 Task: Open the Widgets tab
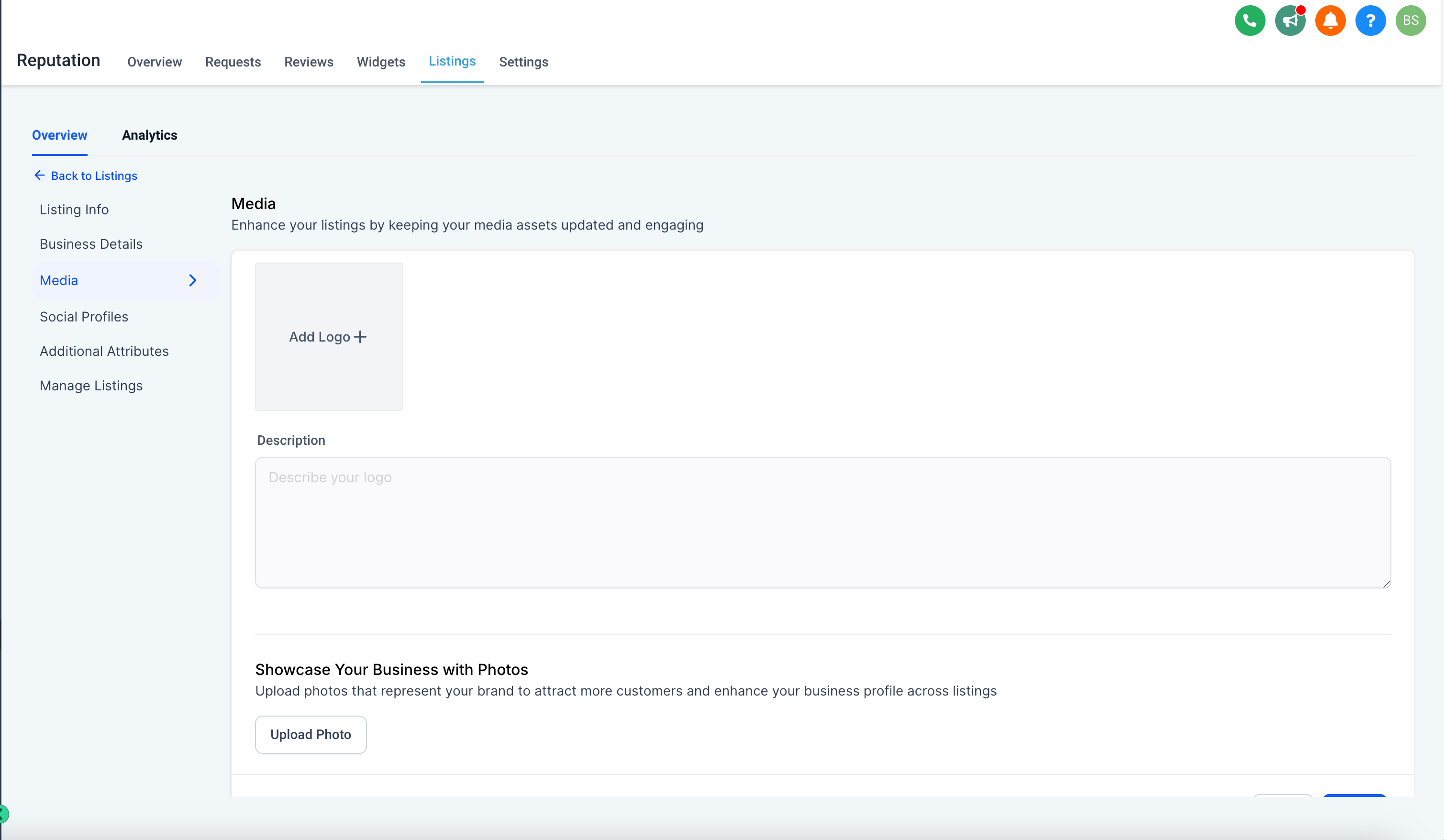pyautogui.click(x=380, y=62)
